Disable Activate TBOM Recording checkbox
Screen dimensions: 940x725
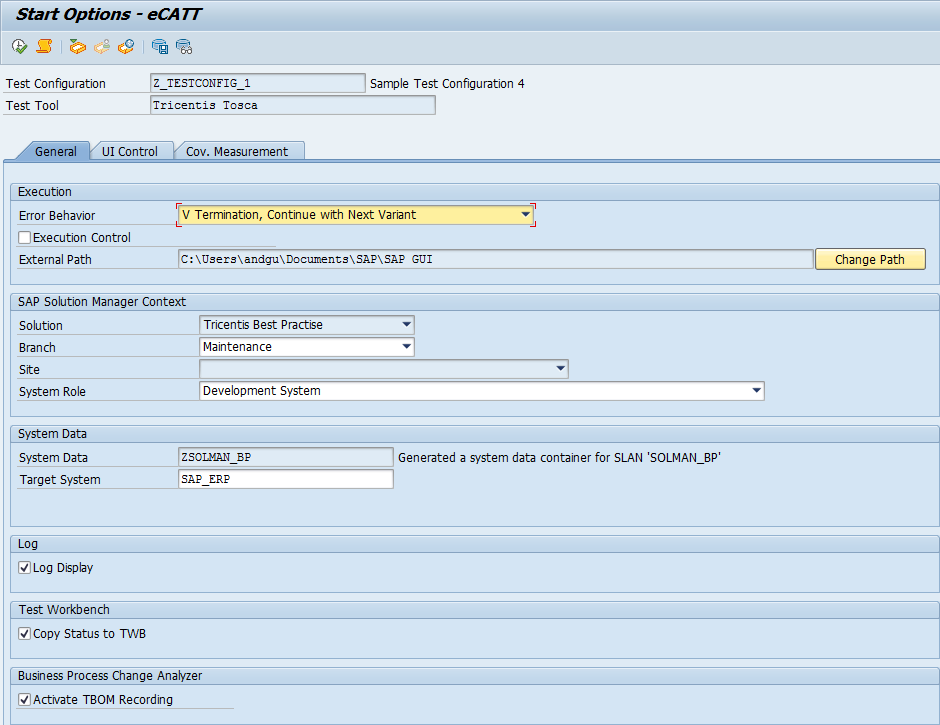[x=25, y=700]
